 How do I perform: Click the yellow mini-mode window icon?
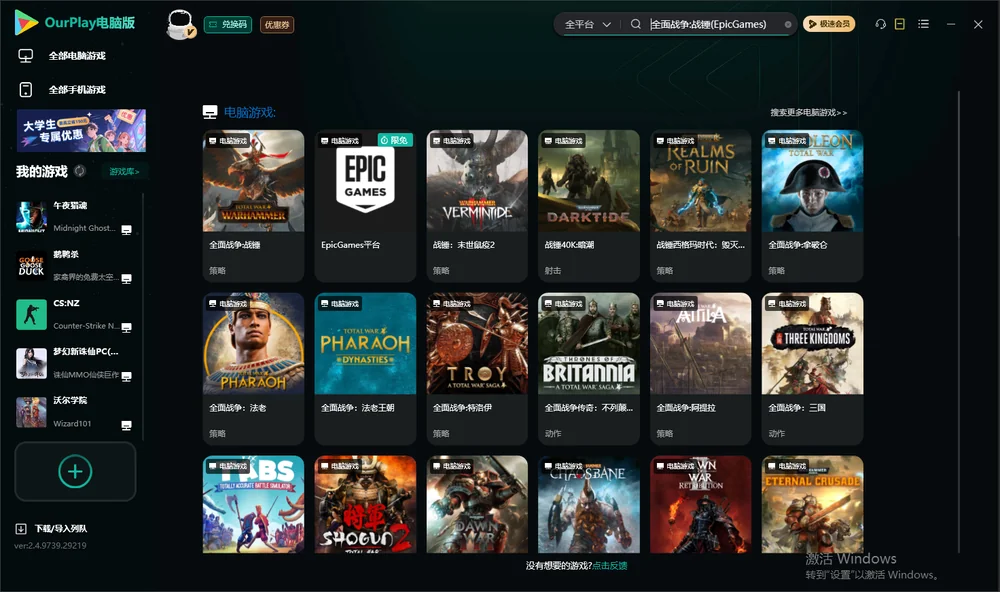pos(899,24)
